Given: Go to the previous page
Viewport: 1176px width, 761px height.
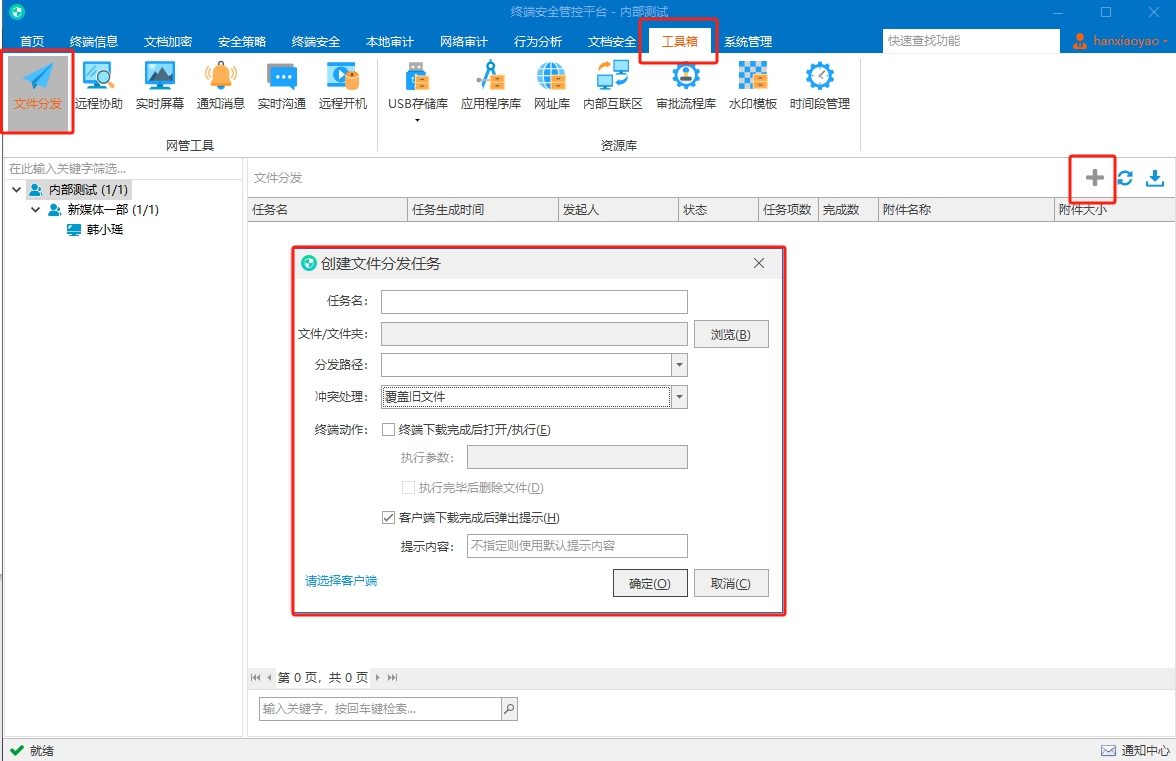Looking at the screenshot, I should (269, 677).
